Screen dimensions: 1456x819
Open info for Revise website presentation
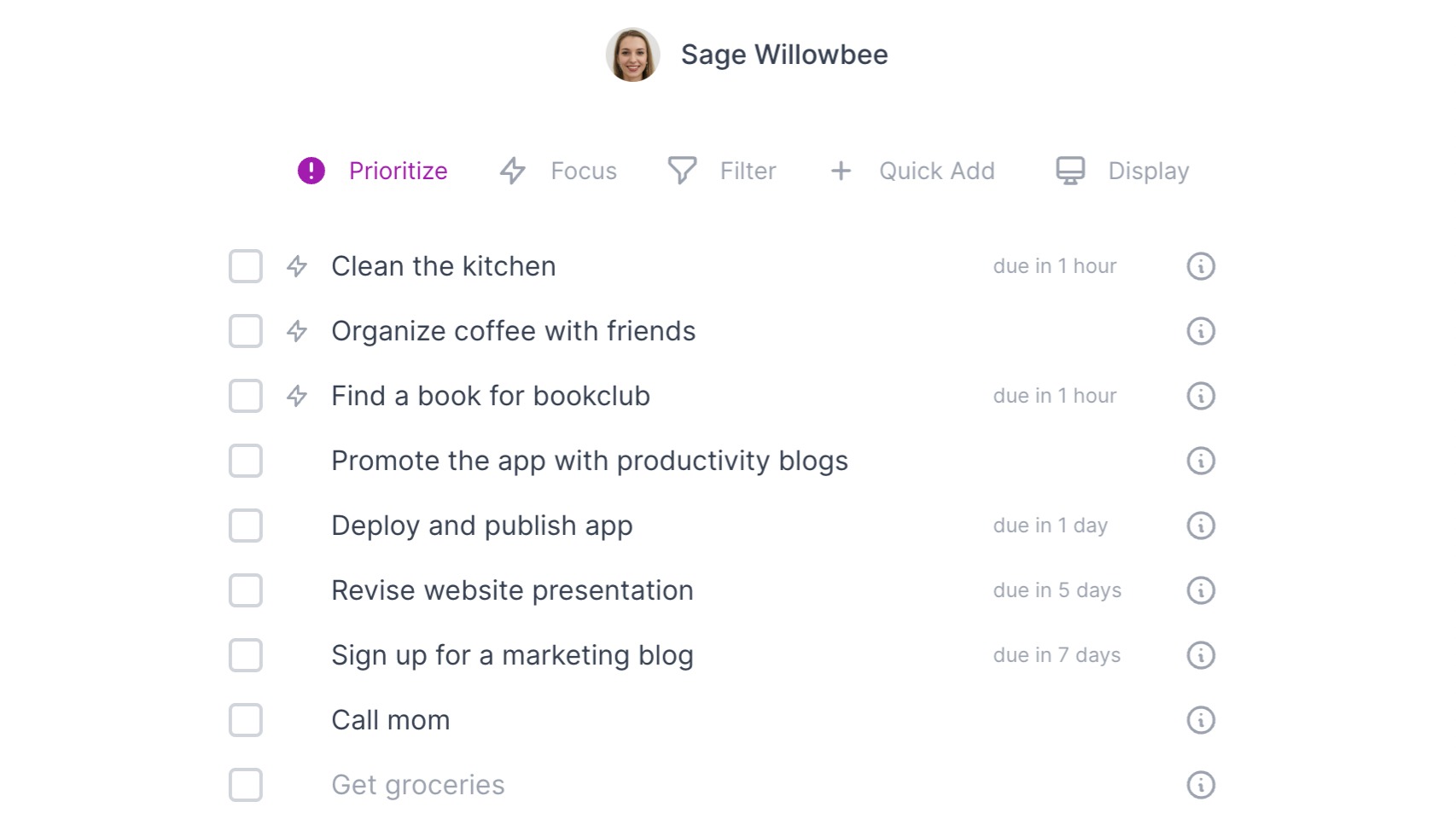(x=1201, y=590)
